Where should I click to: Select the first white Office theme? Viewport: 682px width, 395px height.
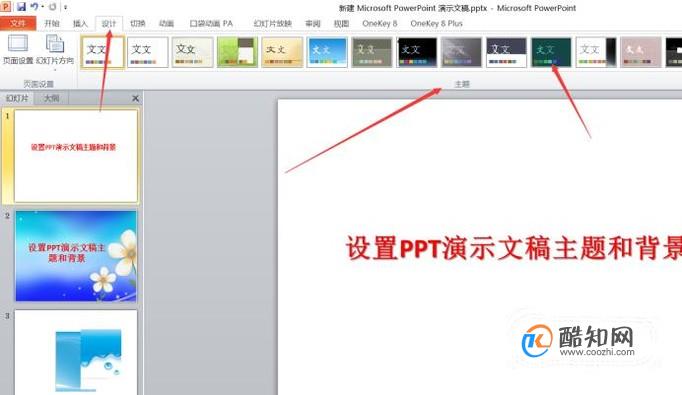point(103,52)
